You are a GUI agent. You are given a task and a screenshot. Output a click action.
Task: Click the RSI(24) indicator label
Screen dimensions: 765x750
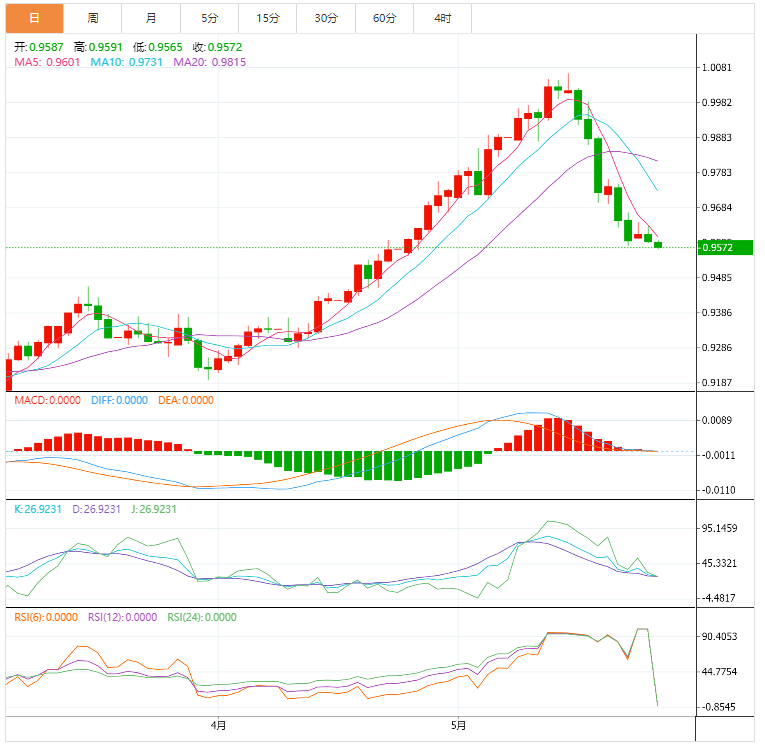coord(201,617)
